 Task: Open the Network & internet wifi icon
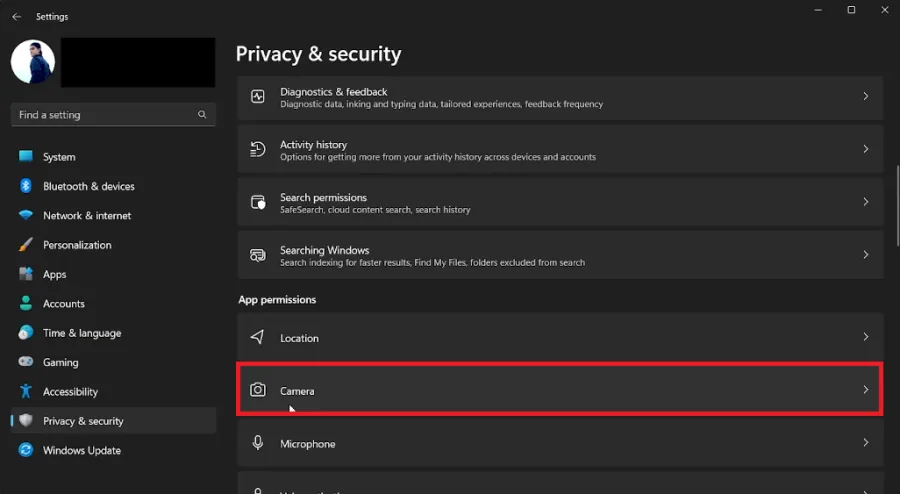(x=26, y=215)
